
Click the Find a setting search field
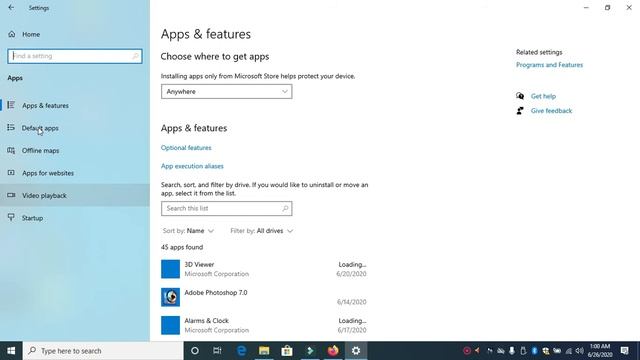click(x=75, y=56)
